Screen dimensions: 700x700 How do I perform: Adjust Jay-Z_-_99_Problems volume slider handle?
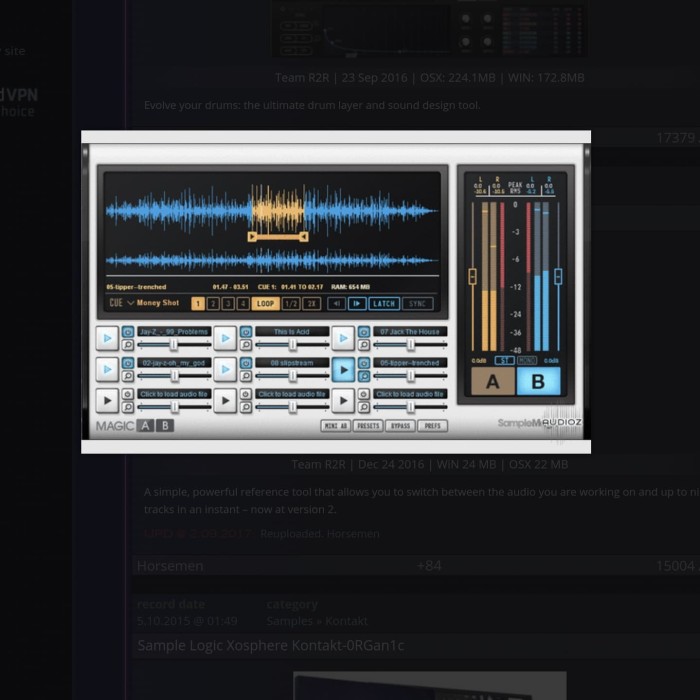click(x=174, y=344)
